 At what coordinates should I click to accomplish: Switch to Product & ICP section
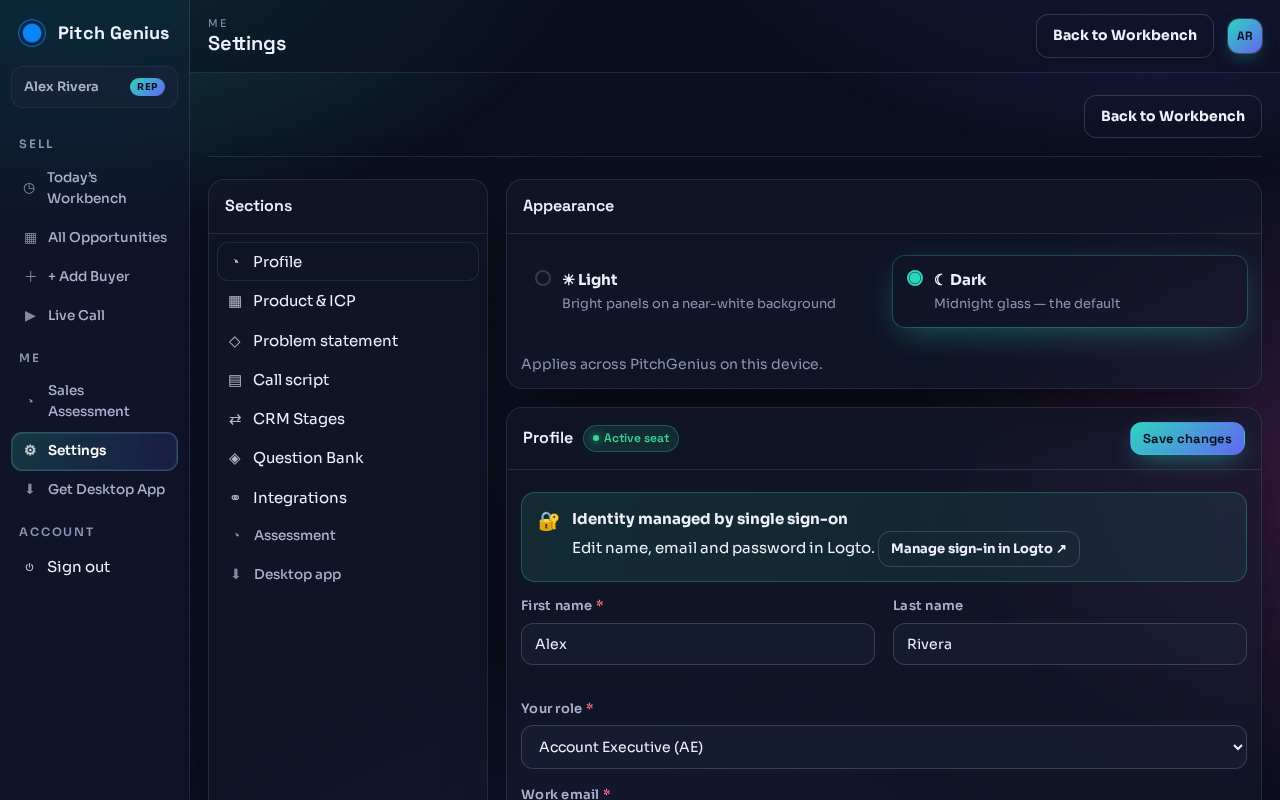pyautogui.click(x=348, y=301)
